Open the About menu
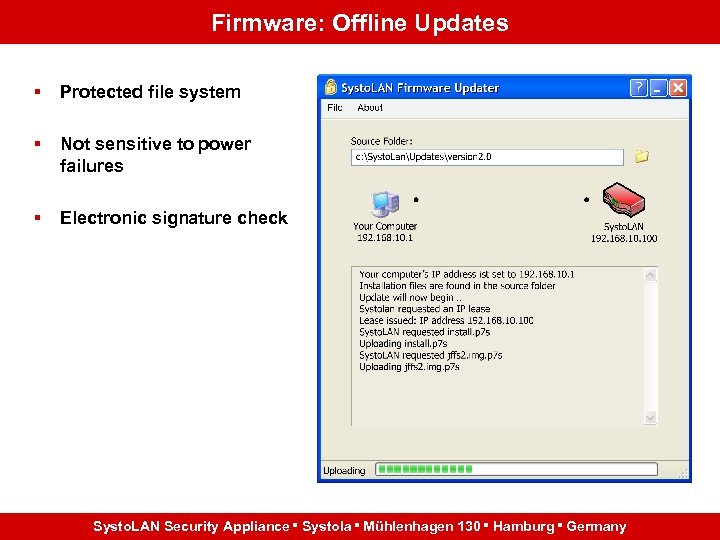720x540 pixels. [x=370, y=107]
